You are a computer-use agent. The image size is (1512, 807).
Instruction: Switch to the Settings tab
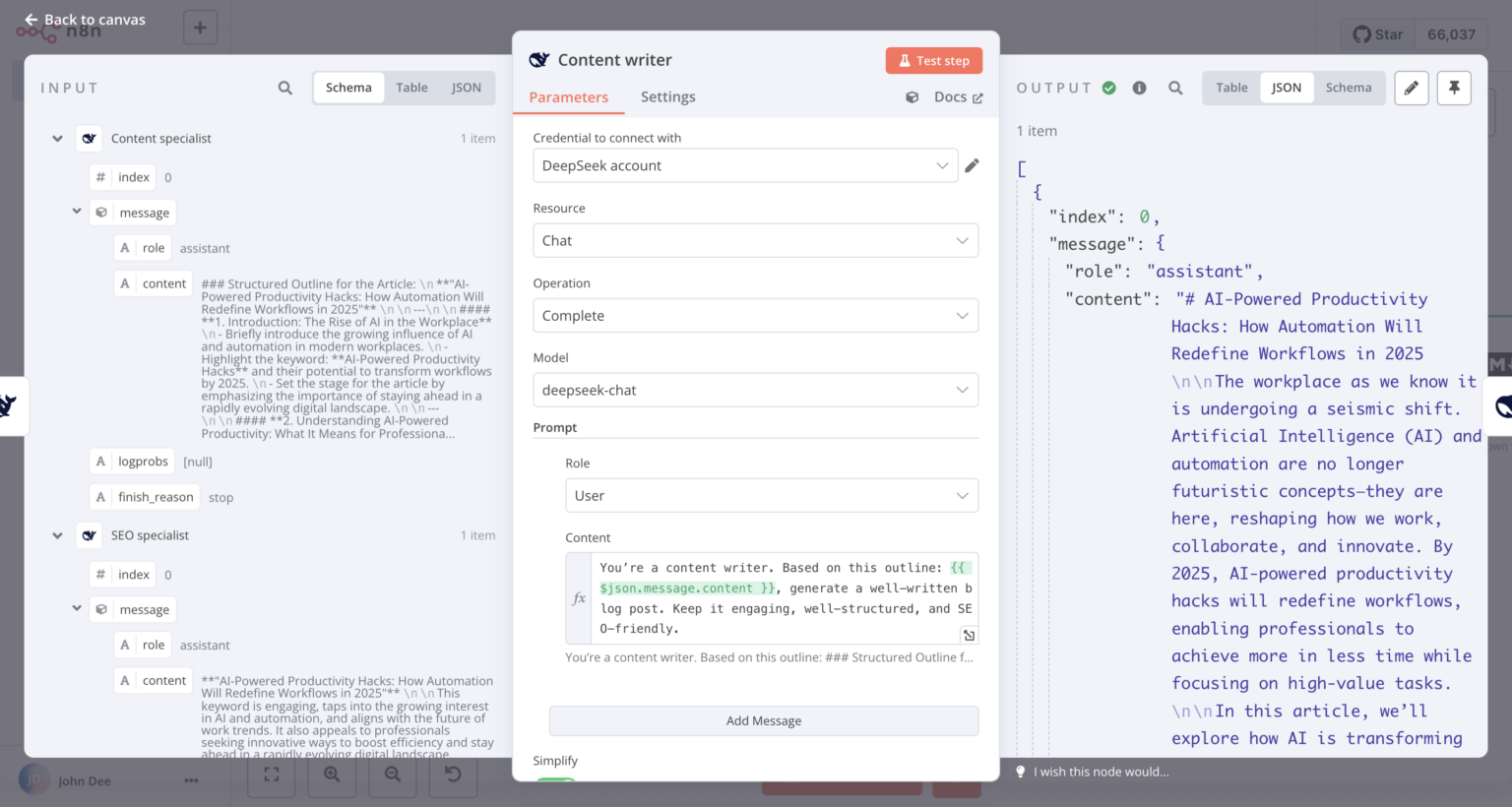(x=667, y=96)
